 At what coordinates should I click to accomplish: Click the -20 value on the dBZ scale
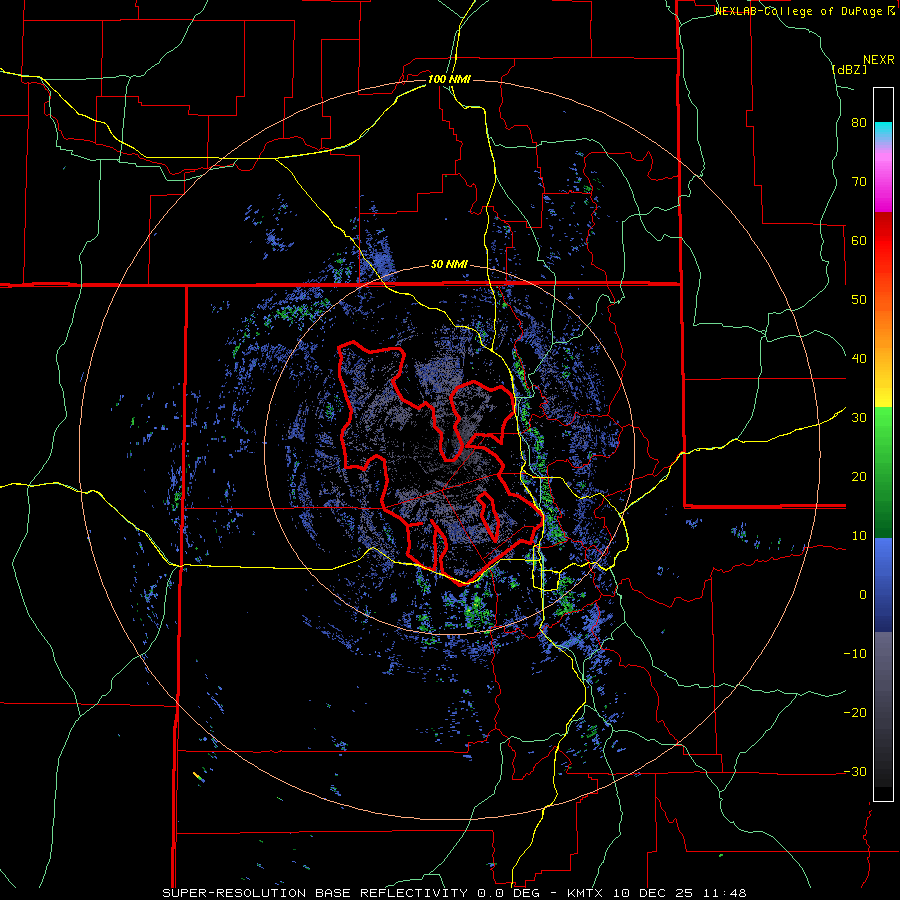(x=855, y=713)
